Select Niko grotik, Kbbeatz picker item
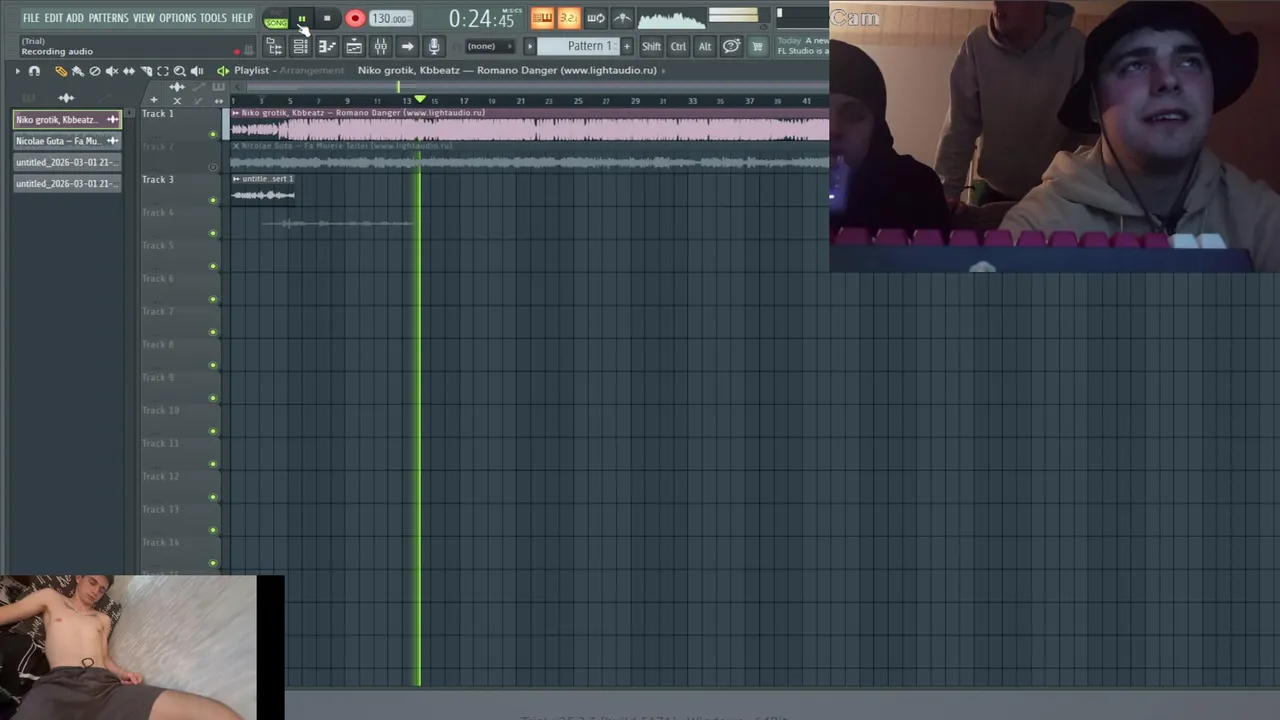The height and width of the screenshot is (720, 1280). (x=66, y=120)
